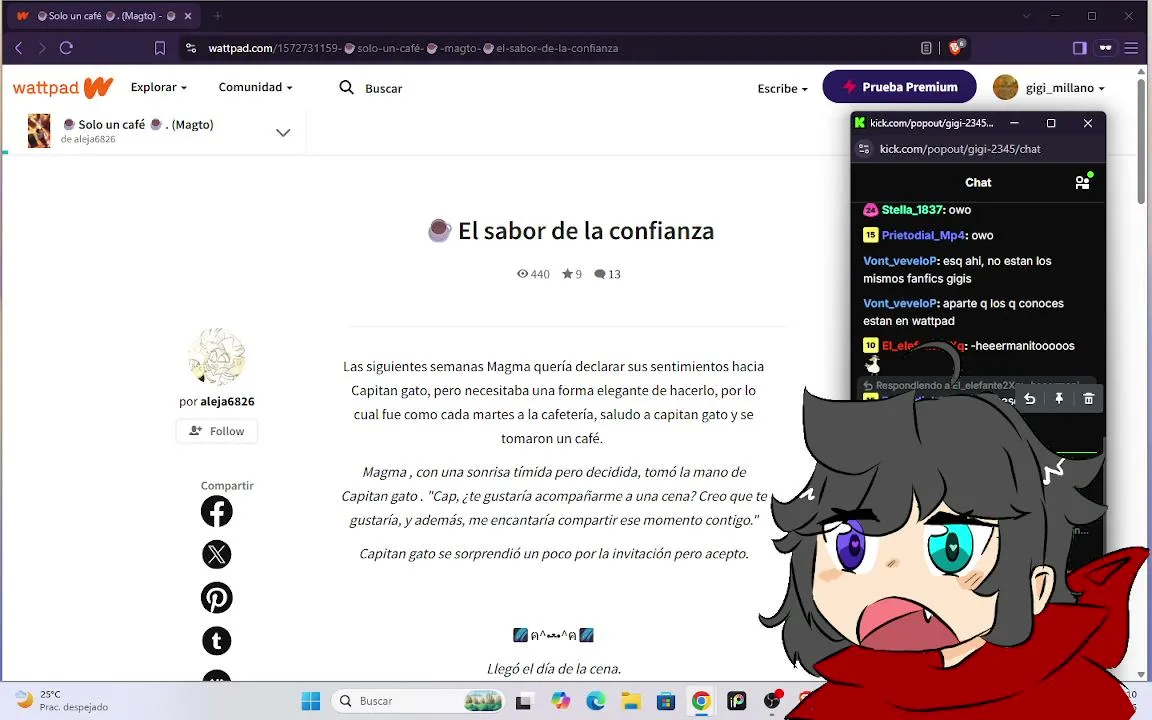This screenshot has height=720, width=1152.
Task: Open the tab search dropdown arrow
Action: [1026, 15]
